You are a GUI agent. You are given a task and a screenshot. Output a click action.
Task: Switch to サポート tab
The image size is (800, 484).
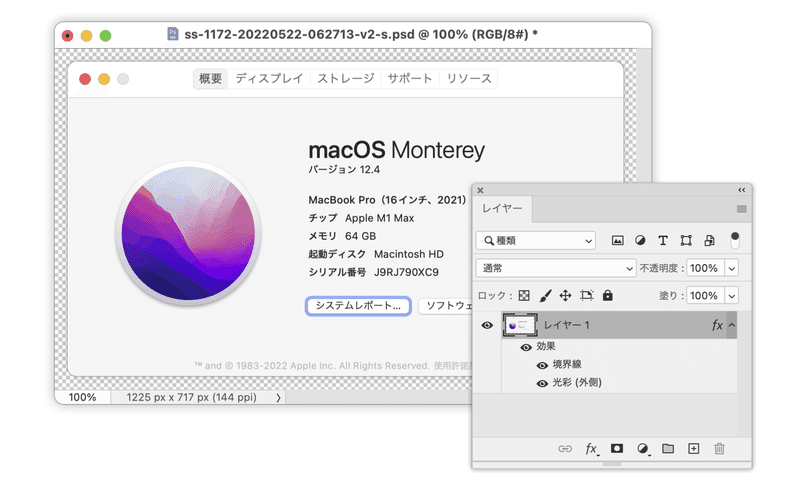410,79
